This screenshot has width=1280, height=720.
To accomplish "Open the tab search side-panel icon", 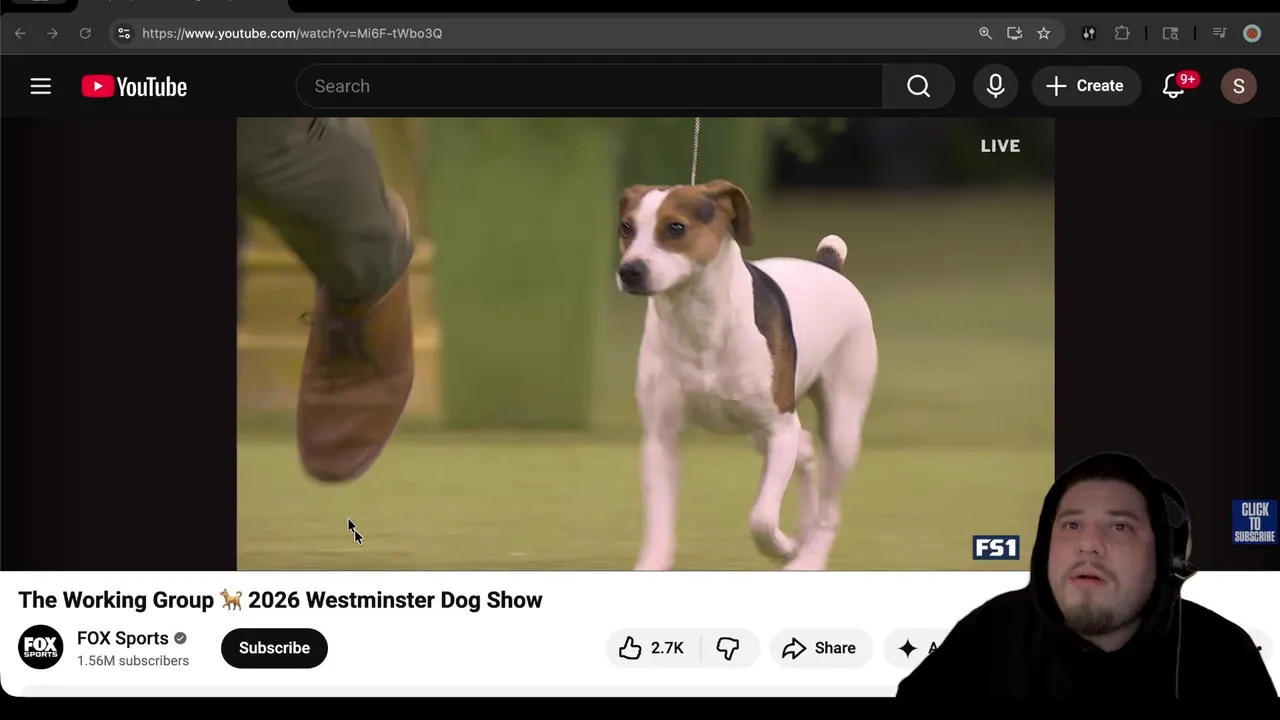I will pos(1170,33).
